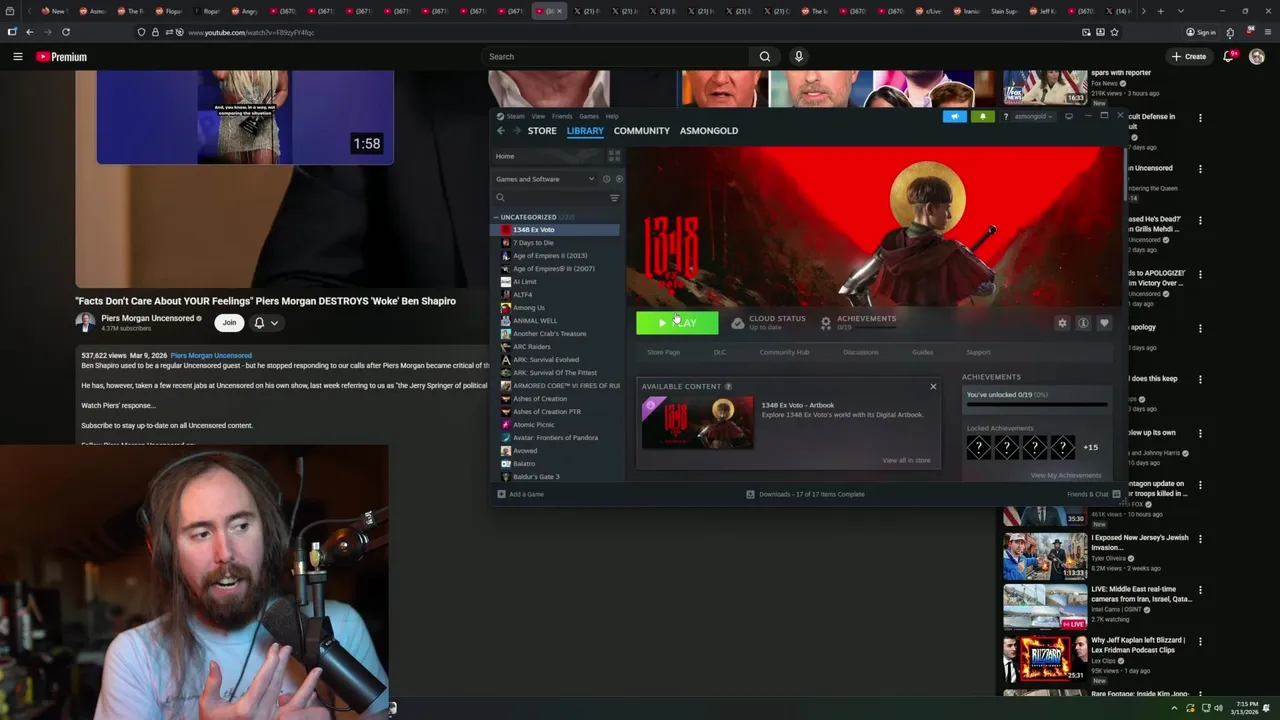Viewport: 1280px width, 720px height.
Task: Switch to Steam STORE tab
Action: 542,131
